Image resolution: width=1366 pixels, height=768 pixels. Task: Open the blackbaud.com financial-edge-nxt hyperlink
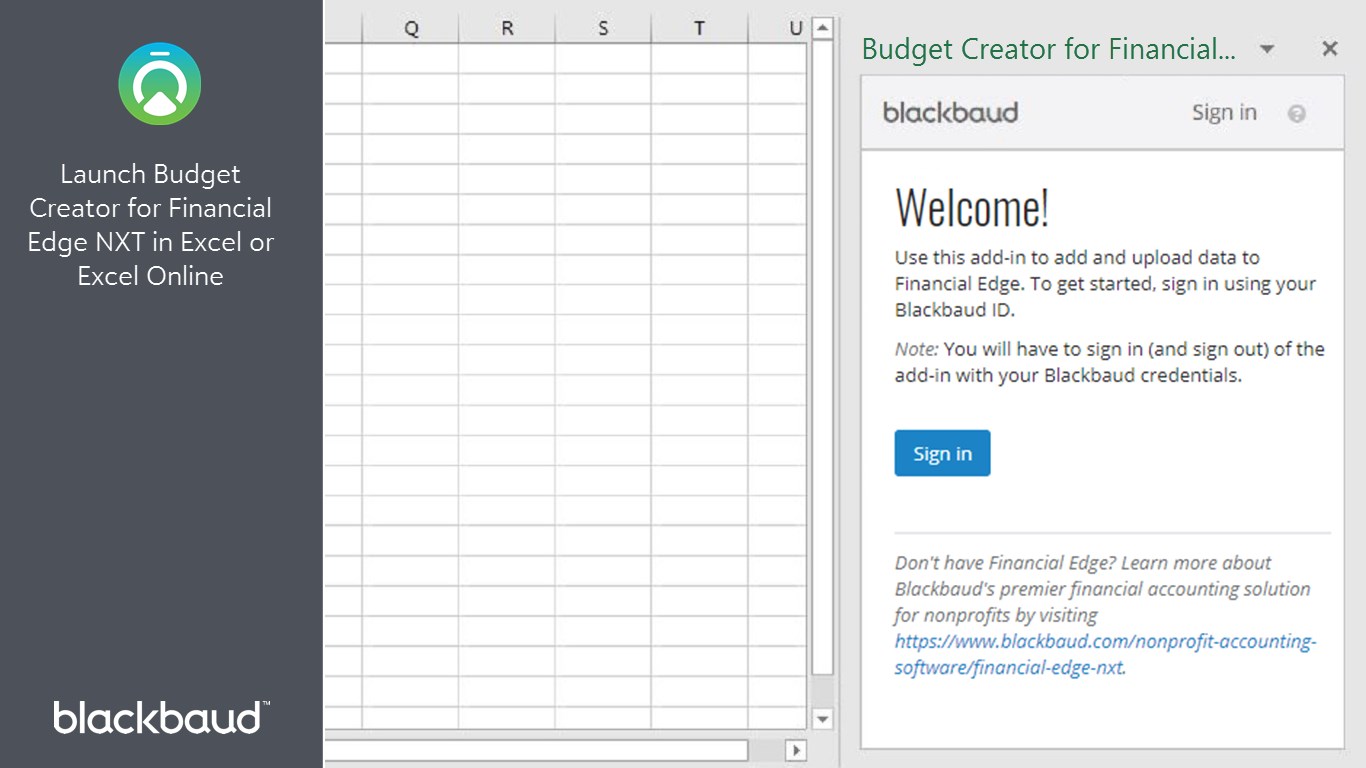pos(1105,654)
